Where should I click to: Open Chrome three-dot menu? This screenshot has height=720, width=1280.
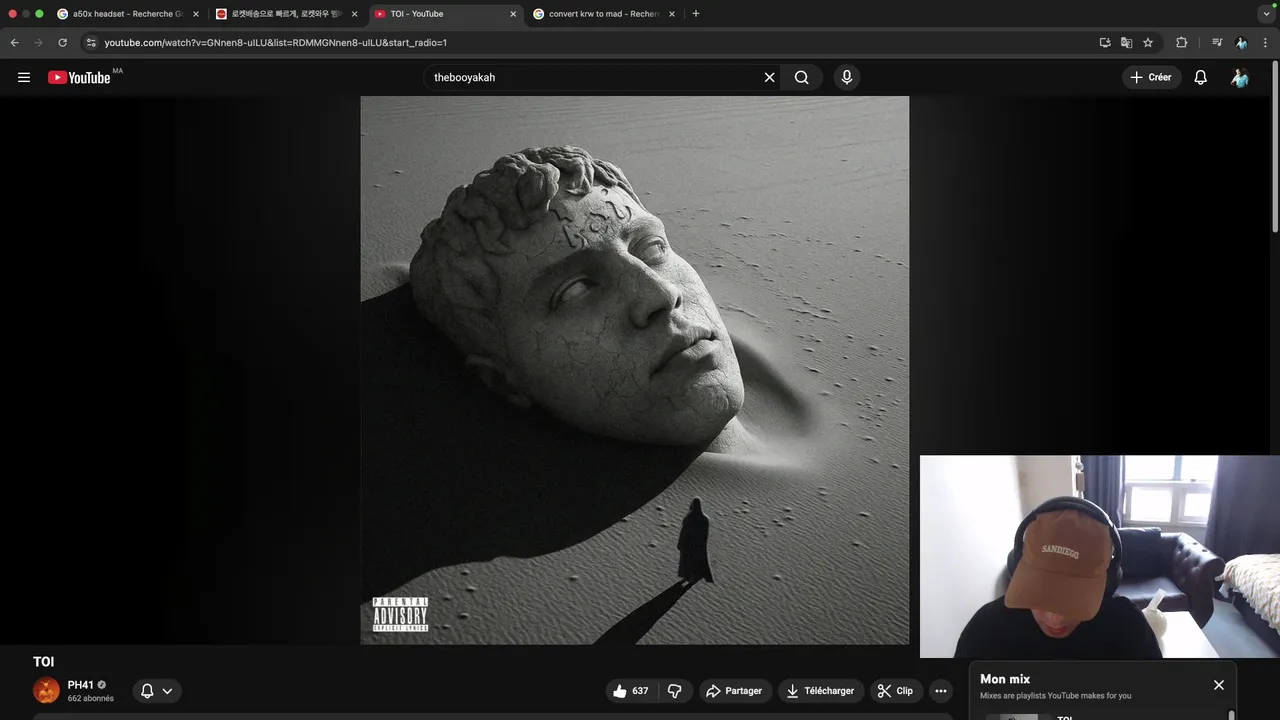[x=1266, y=43]
